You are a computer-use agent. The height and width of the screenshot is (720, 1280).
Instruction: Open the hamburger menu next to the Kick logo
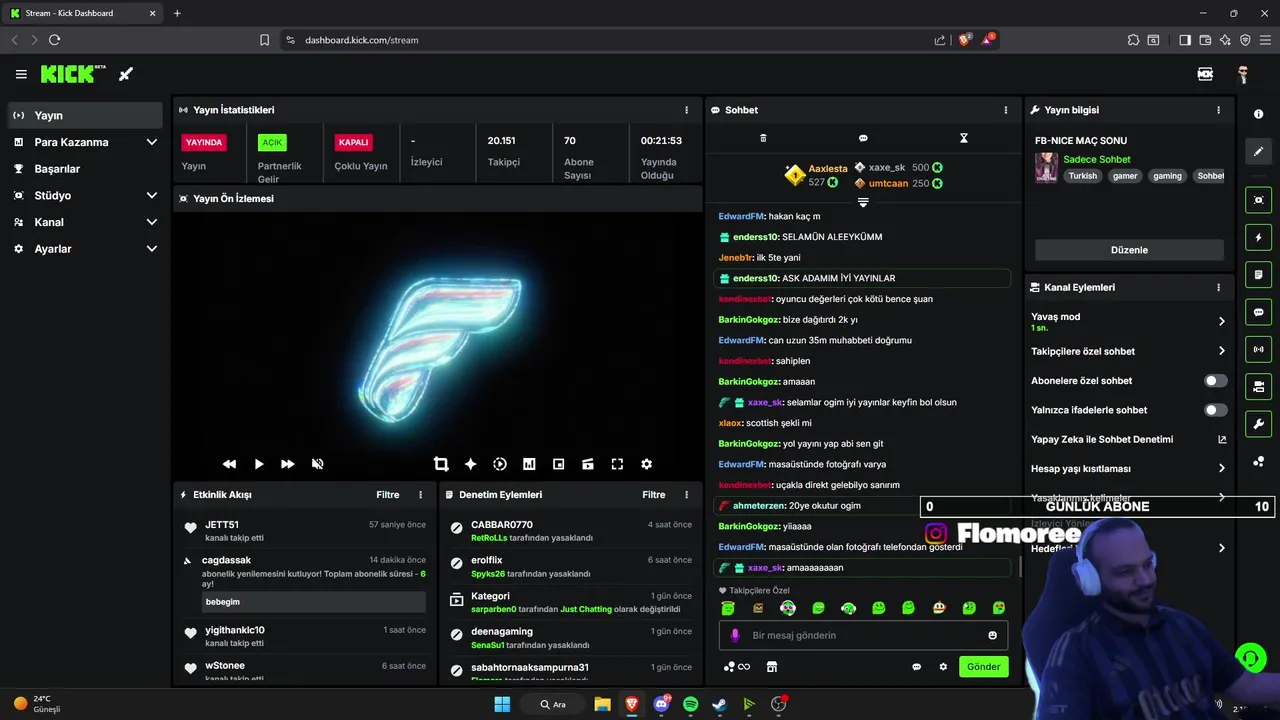coord(21,74)
